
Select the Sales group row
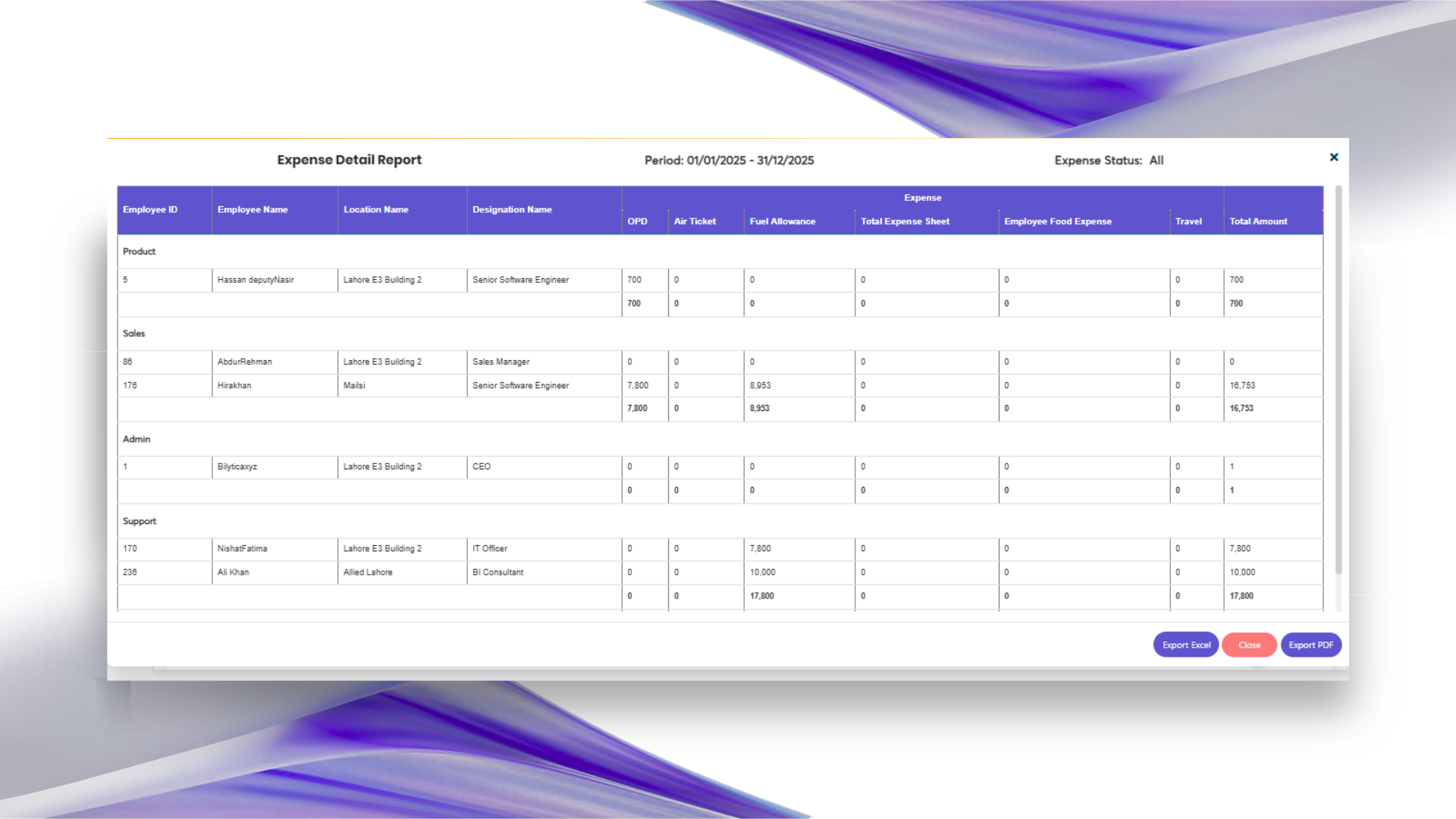[x=134, y=334]
